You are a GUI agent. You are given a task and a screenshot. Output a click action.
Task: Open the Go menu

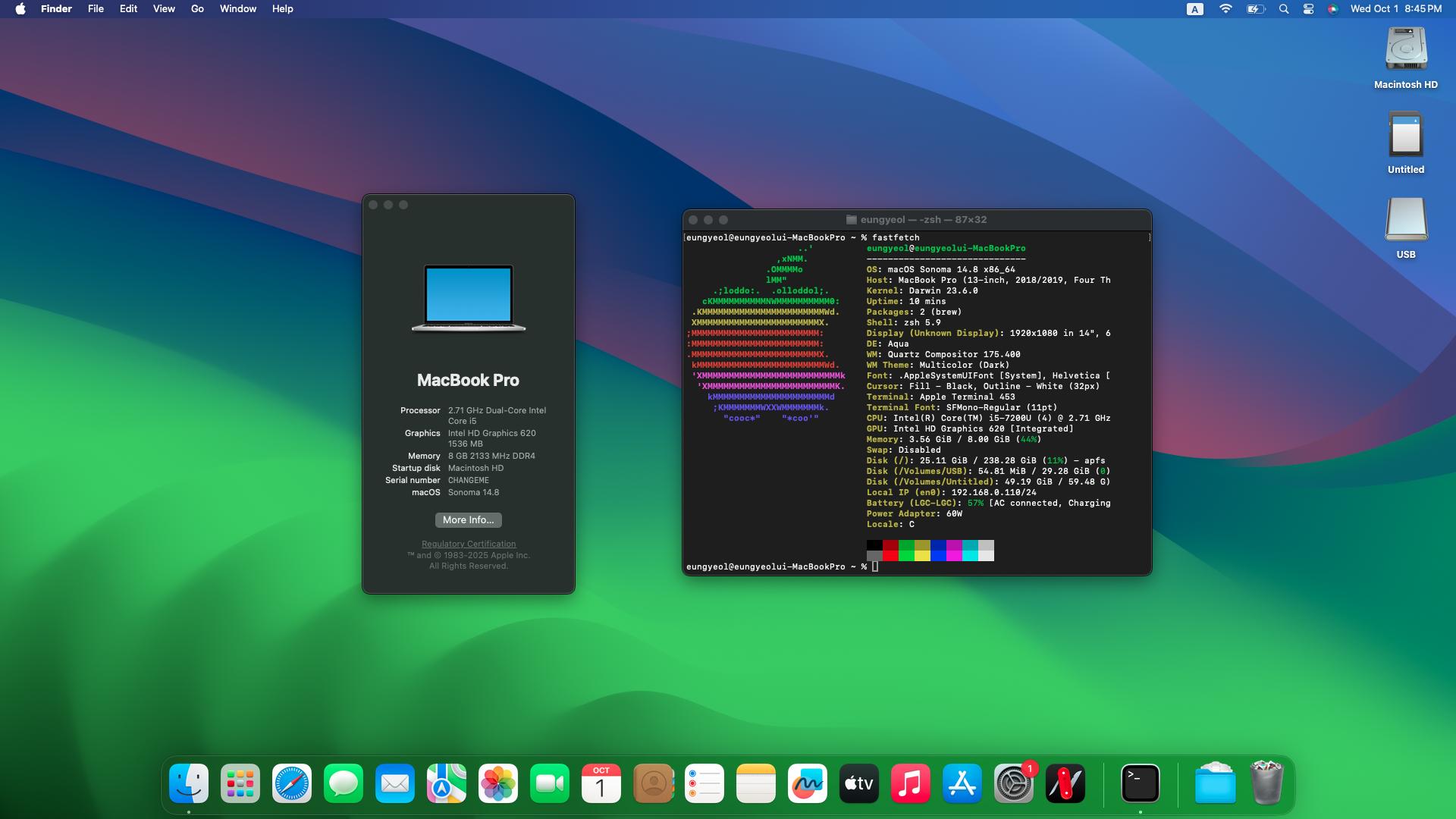[197, 9]
